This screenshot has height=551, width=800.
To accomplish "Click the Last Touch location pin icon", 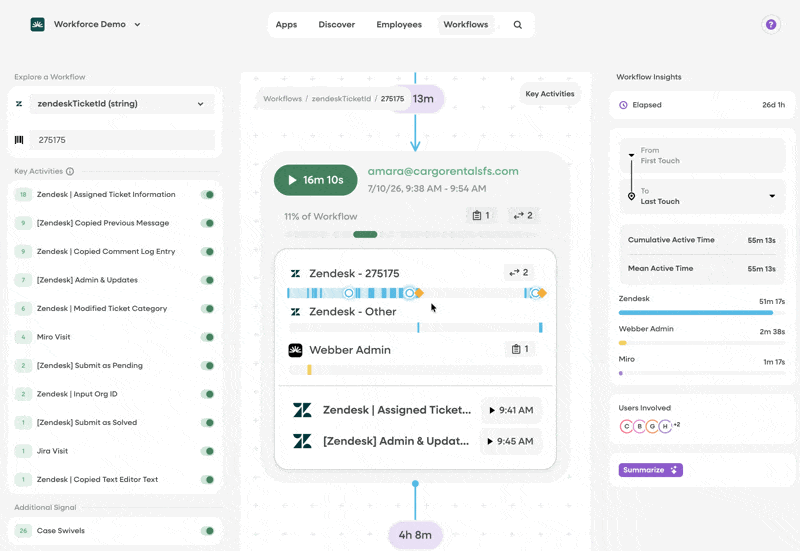I will (631, 196).
